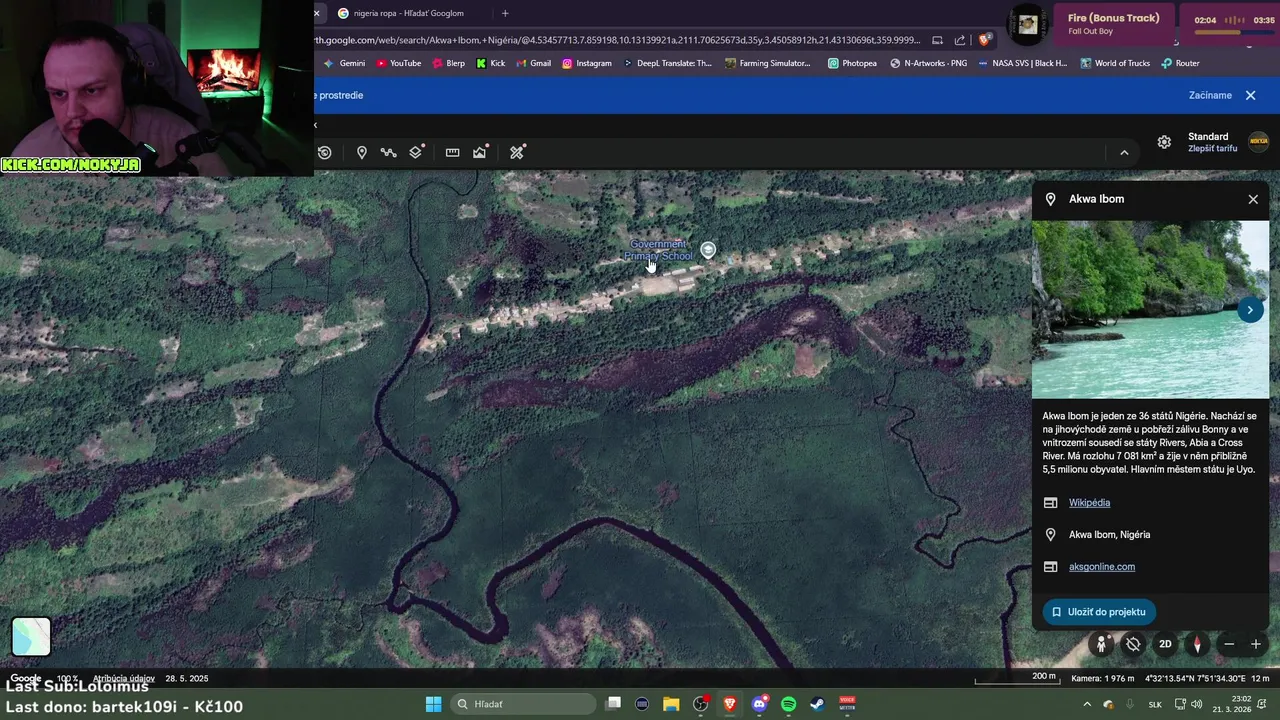Screen dimensions: 1280x720
Task: Open the Wikipédia link
Action: (x=1089, y=503)
